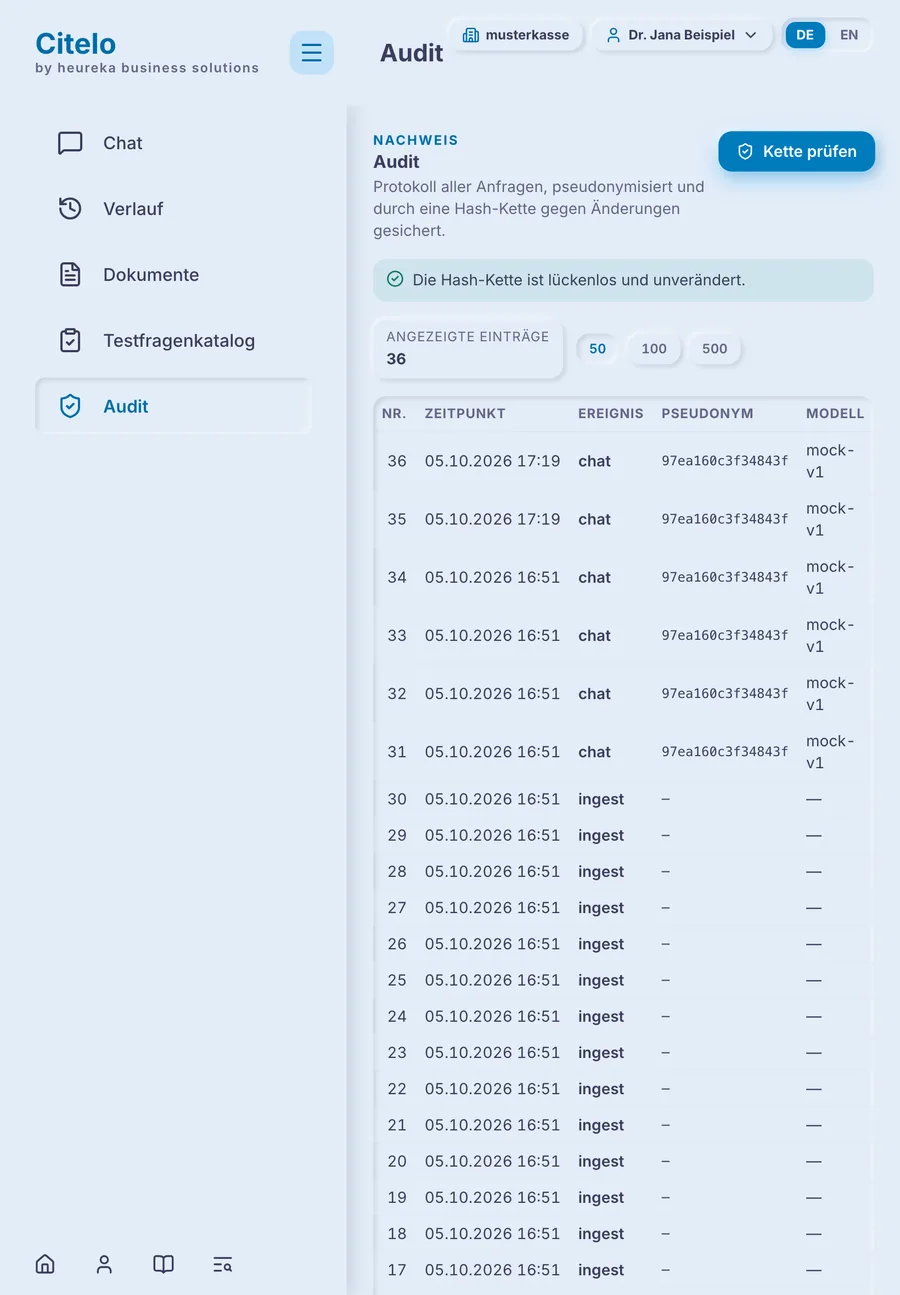
Task: Open the Testfragenkatalog menu item
Action: coord(173,341)
